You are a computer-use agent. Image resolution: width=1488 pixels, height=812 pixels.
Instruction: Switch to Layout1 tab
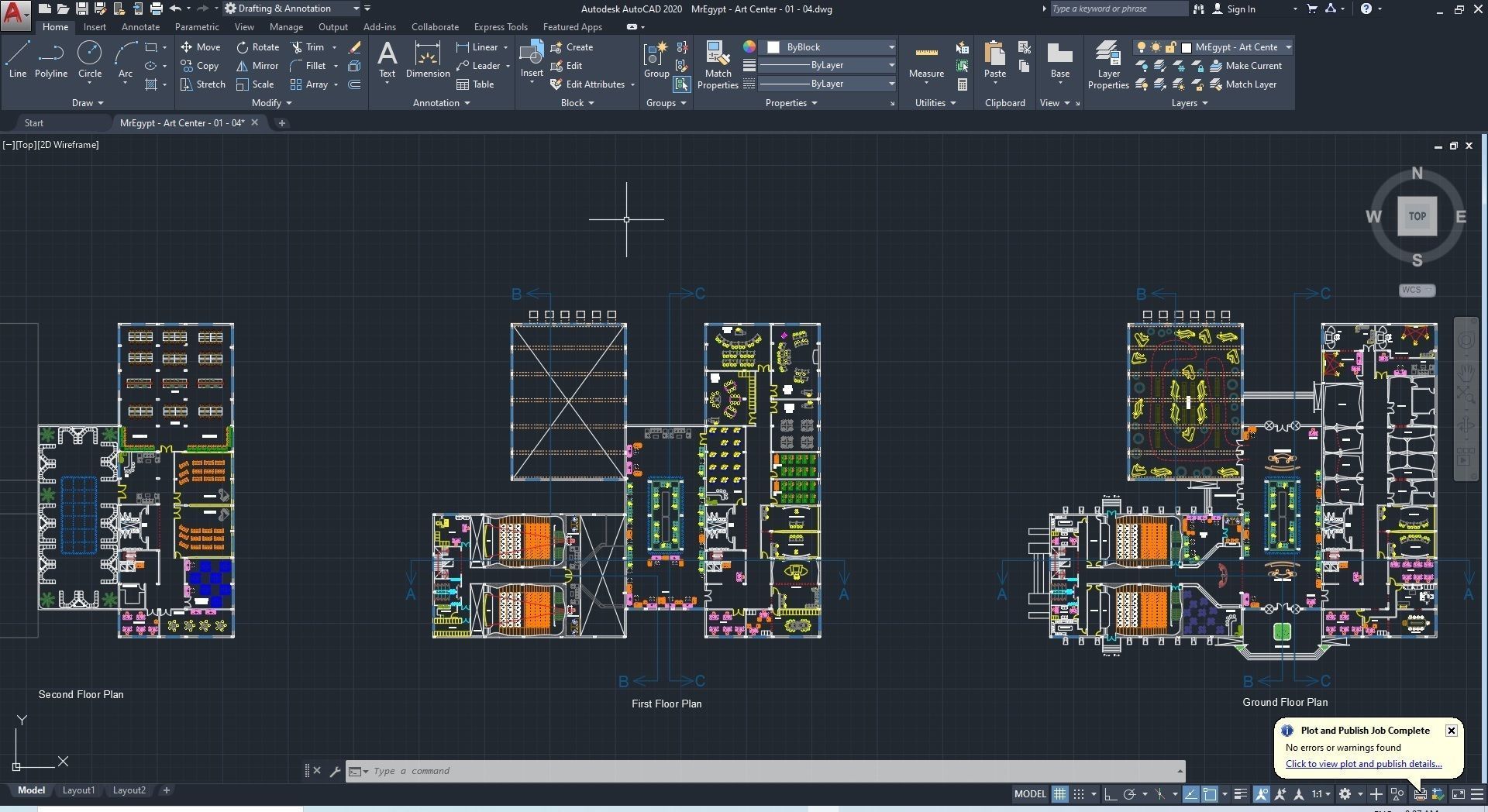pyautogui.click(x=78, y=790)
